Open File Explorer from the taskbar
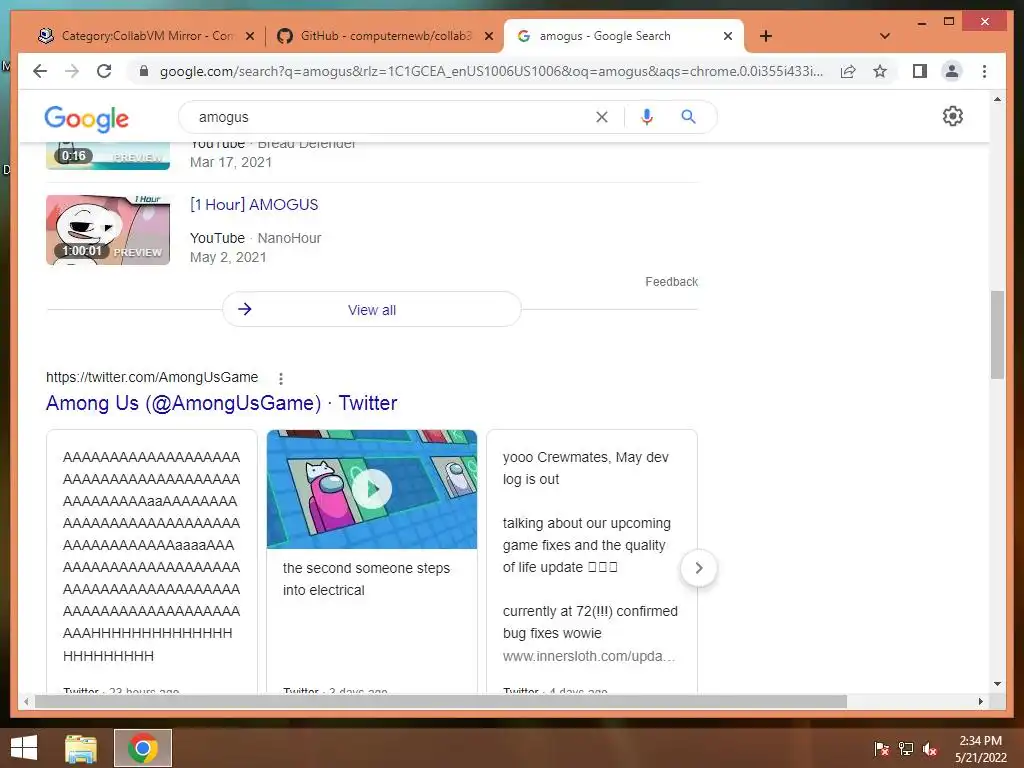 [81, 748]
